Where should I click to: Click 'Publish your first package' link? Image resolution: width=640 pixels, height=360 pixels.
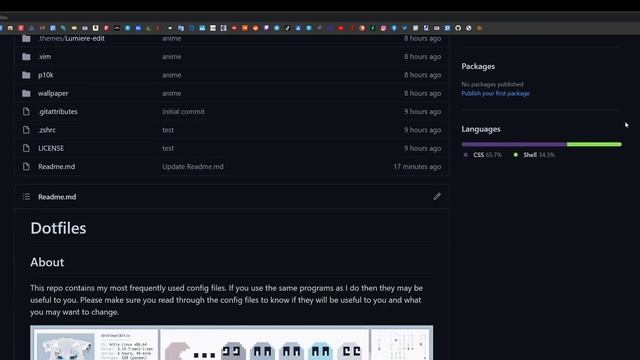click(496, 93)
